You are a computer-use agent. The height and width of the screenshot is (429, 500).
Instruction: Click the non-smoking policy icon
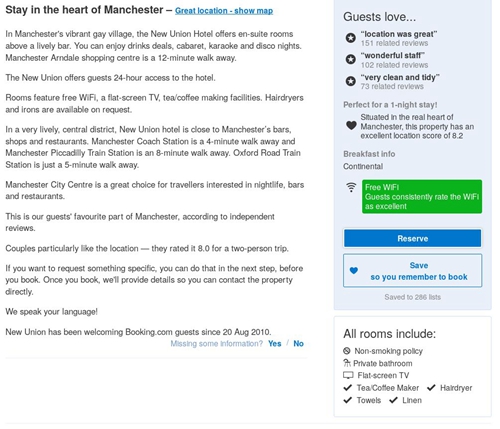[x=347, y=351]
